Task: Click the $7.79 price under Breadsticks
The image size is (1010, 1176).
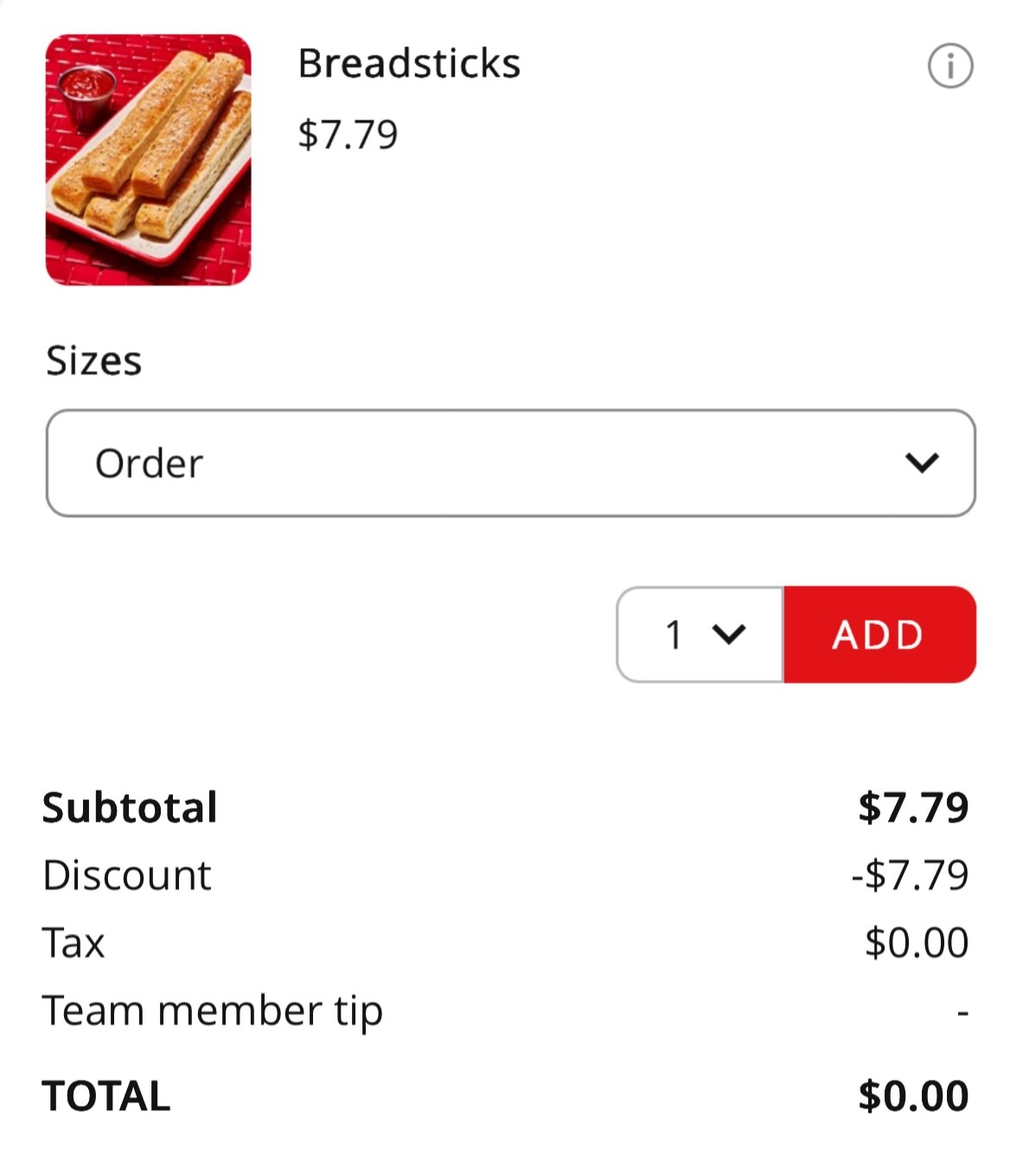Action: [x=348, y=134]
